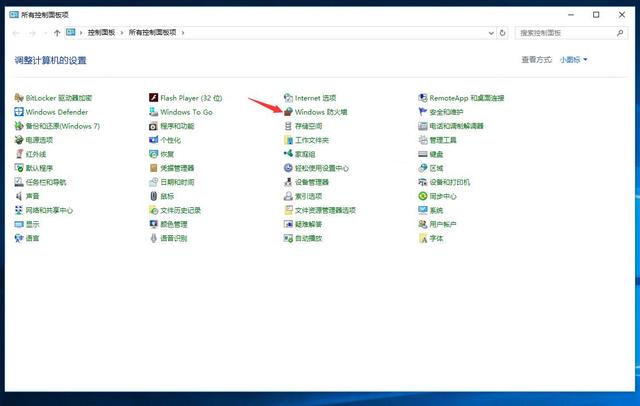Expand the address bar history dropdown
Viewport: 640px width, 406px height.
pyautogui.click(x=491, y=33)
